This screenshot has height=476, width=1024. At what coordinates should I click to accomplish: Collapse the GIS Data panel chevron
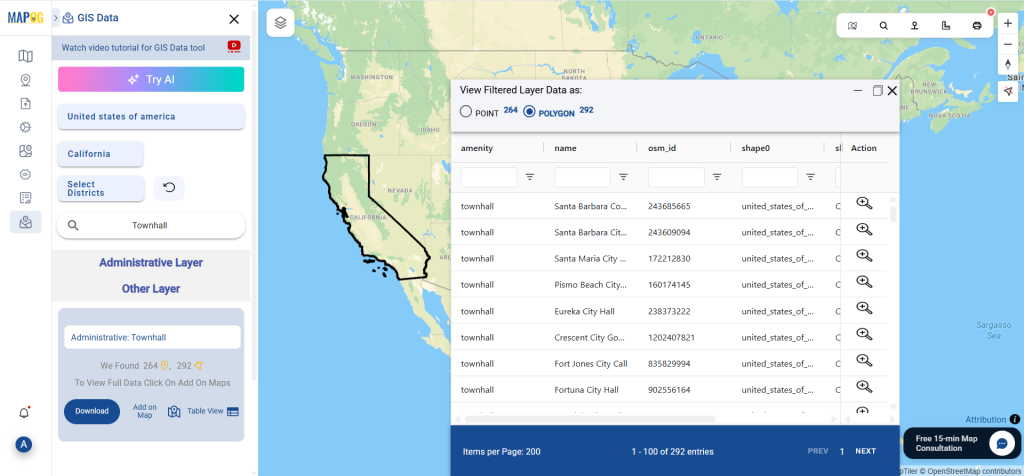(56, 18)
